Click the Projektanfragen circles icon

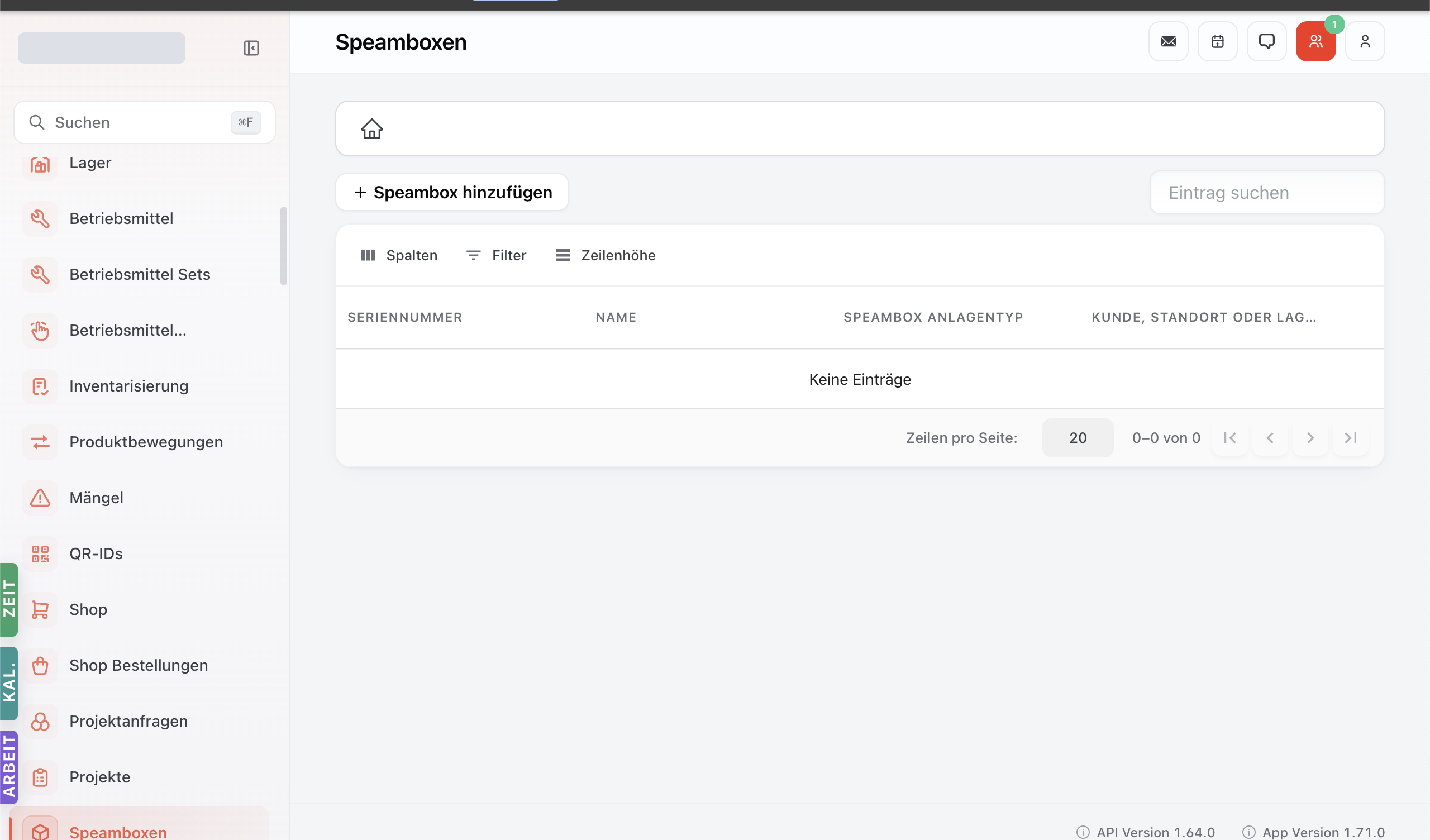click(x=40, y=721)
